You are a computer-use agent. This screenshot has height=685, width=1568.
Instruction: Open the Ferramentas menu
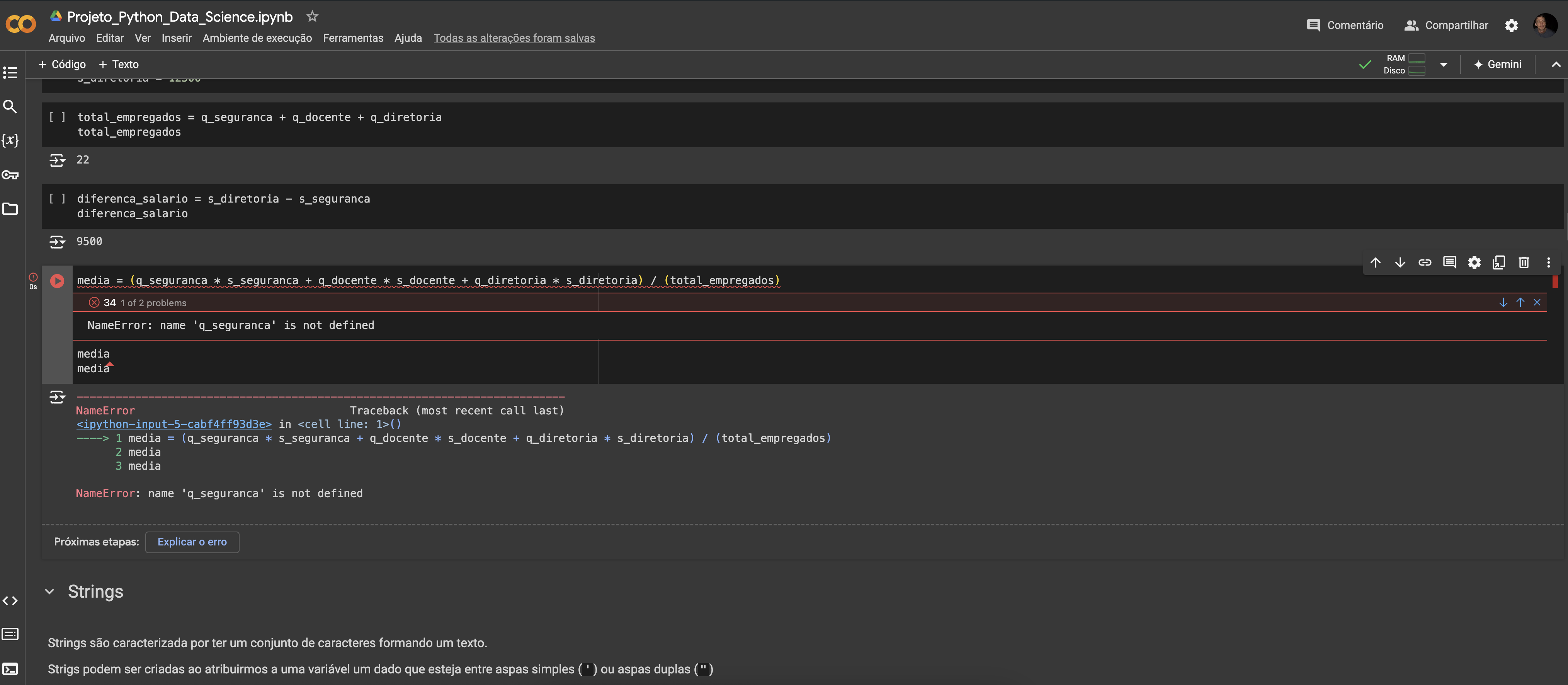point(353,38)
